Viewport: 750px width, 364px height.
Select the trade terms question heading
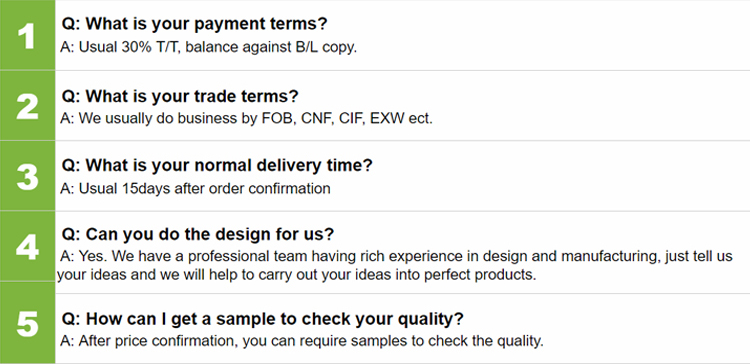point(180,96)
